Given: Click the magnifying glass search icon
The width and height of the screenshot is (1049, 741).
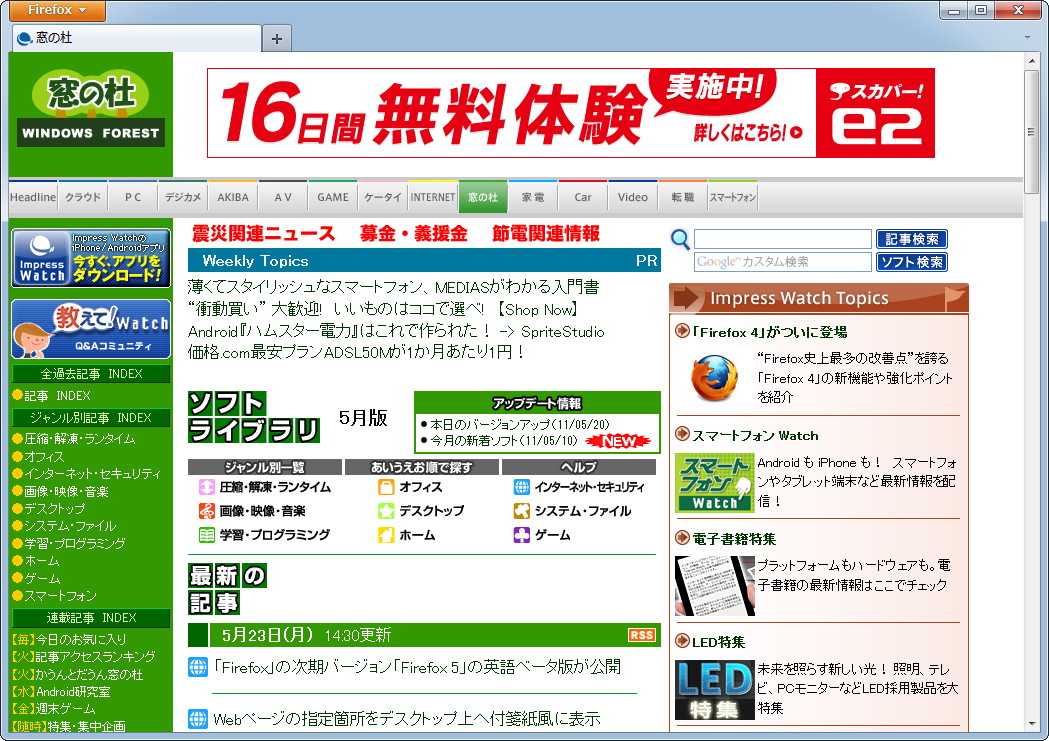Looking at the screenshot, I should tap(681, 241).
